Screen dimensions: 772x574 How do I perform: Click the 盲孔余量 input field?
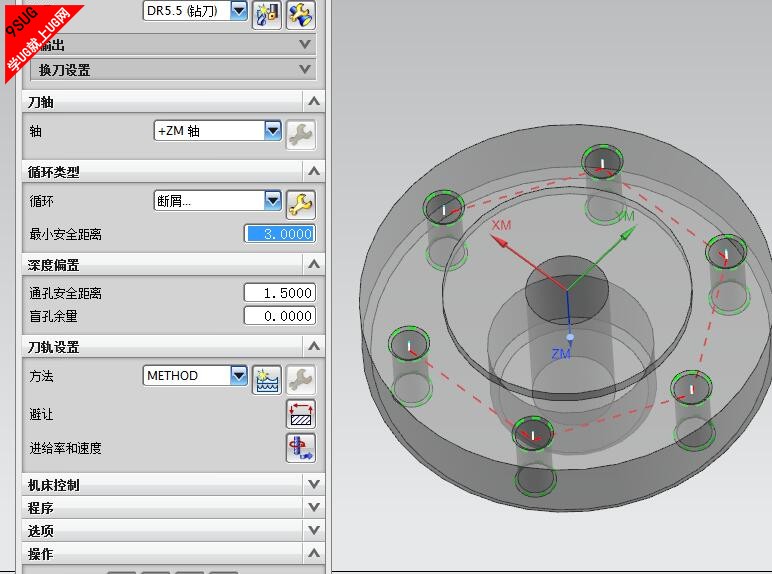[x=280, y=316]
